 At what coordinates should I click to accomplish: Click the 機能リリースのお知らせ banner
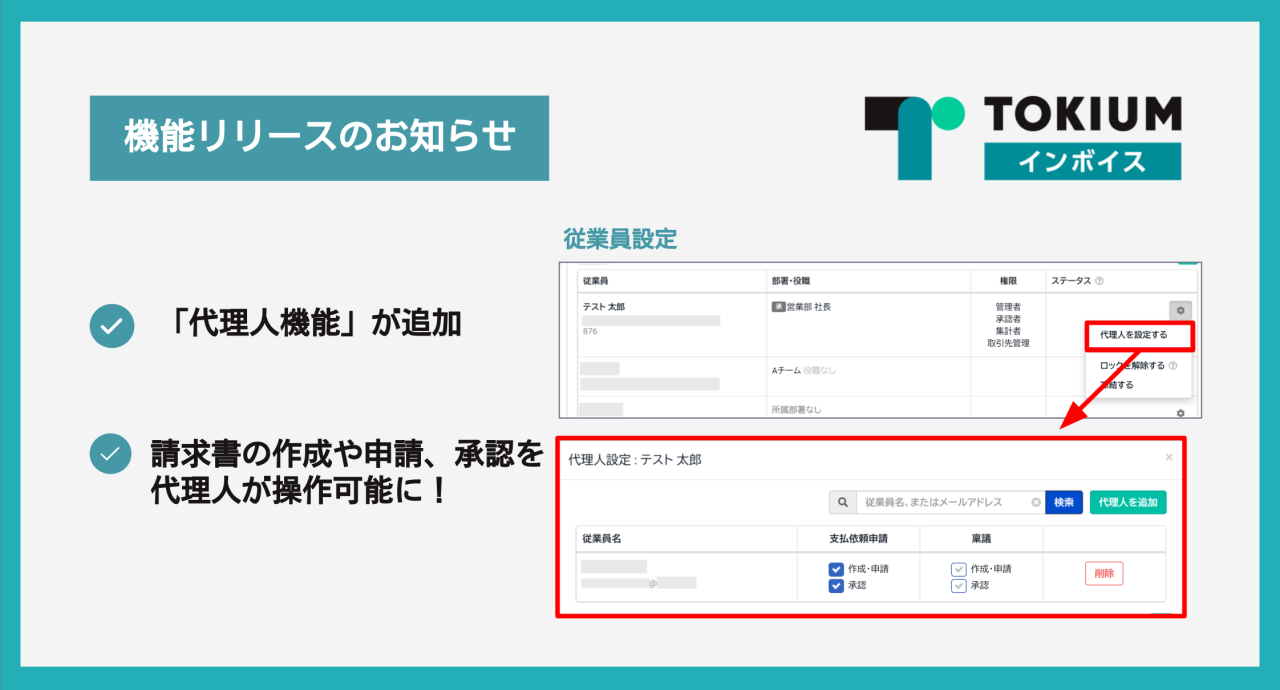point(319,138)
